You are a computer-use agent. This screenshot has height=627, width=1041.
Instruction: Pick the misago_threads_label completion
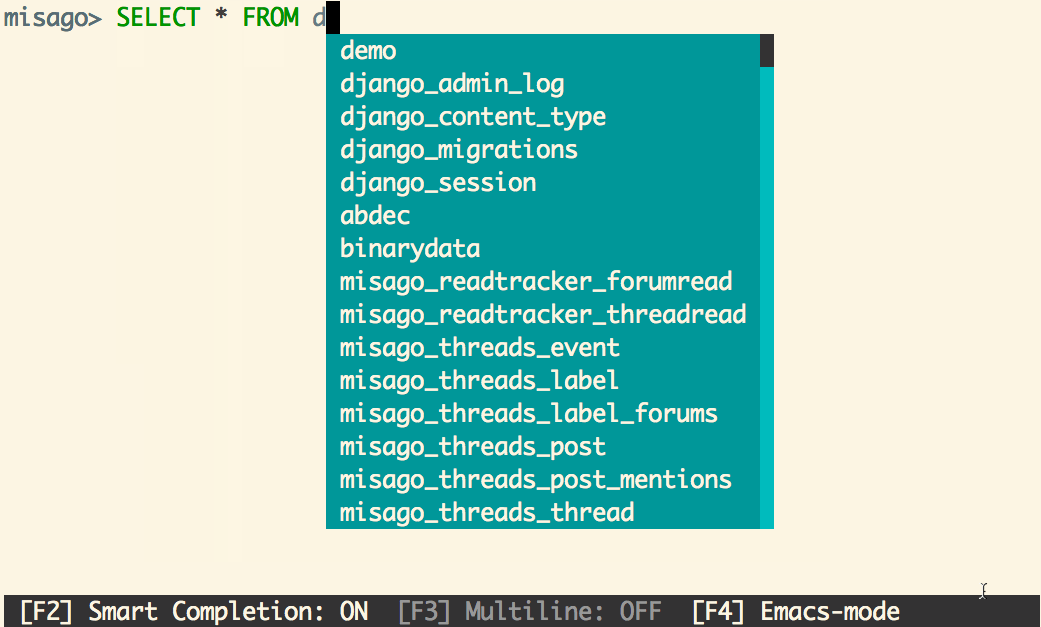(x=543, y=381)
